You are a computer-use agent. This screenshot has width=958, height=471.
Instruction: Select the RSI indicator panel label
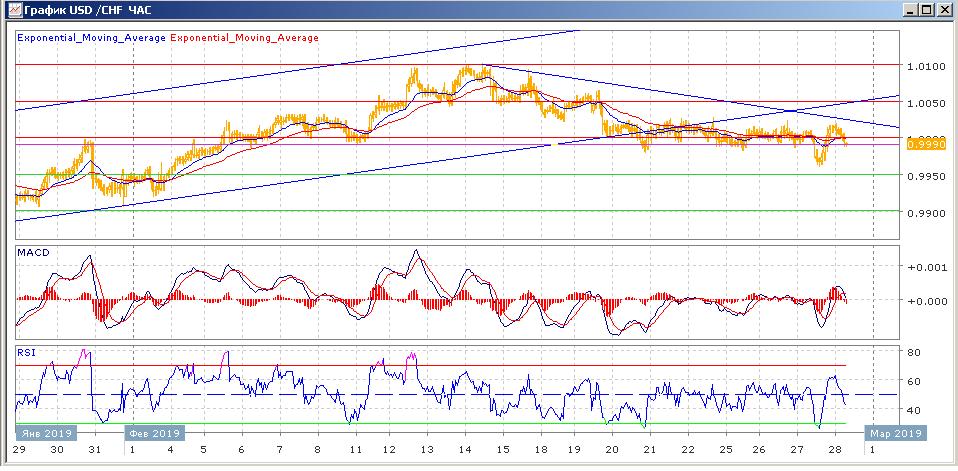point(25,352)
